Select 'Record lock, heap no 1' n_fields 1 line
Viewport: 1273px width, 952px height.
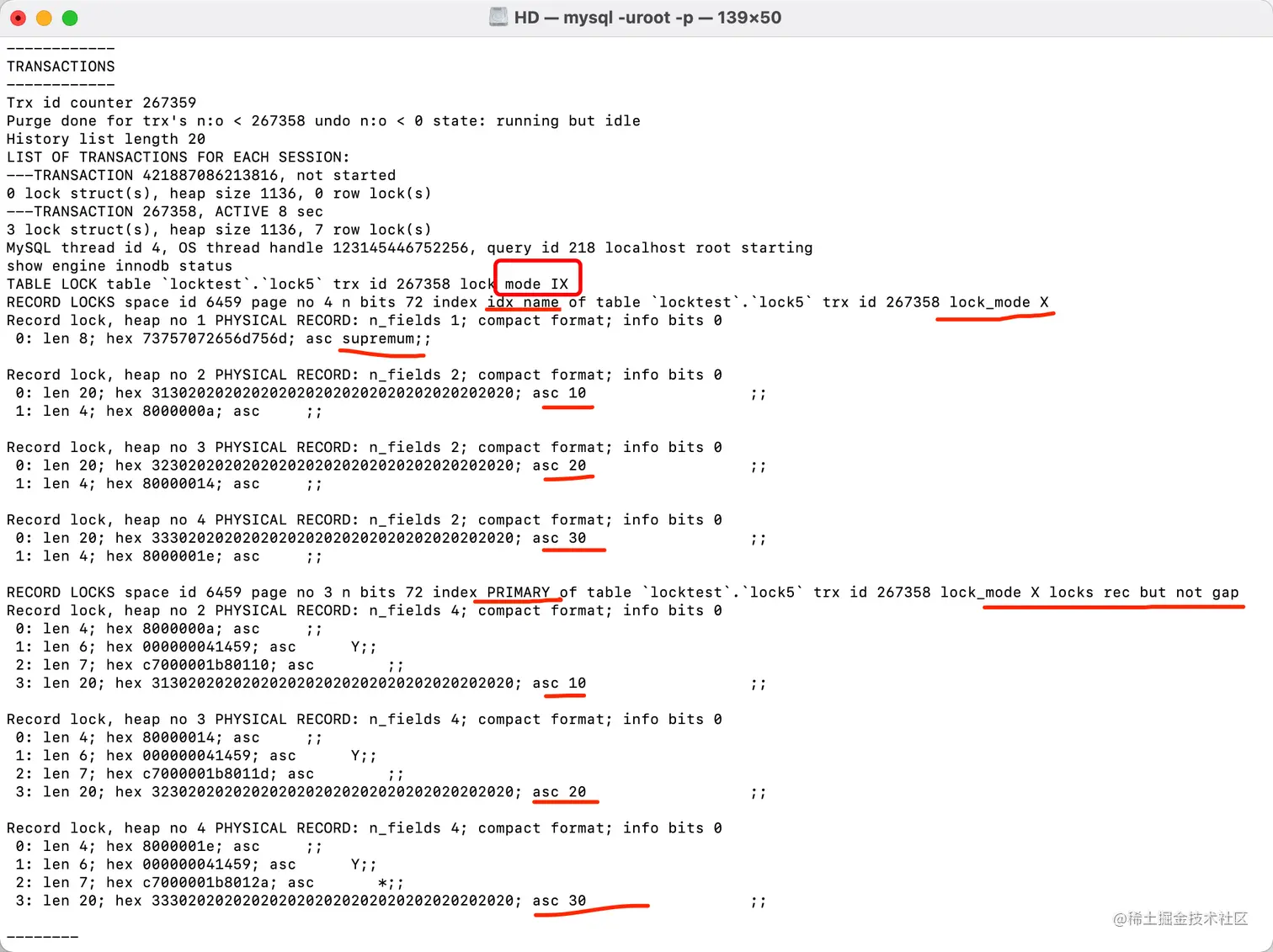tap(365, 321)
